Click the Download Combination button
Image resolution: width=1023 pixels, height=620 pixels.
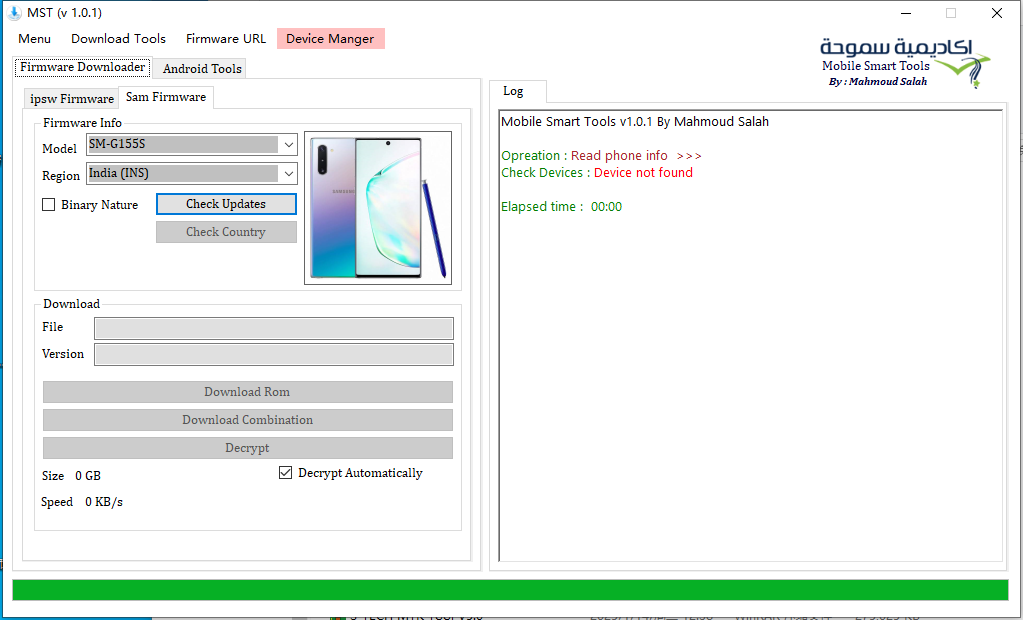(247, 420)
